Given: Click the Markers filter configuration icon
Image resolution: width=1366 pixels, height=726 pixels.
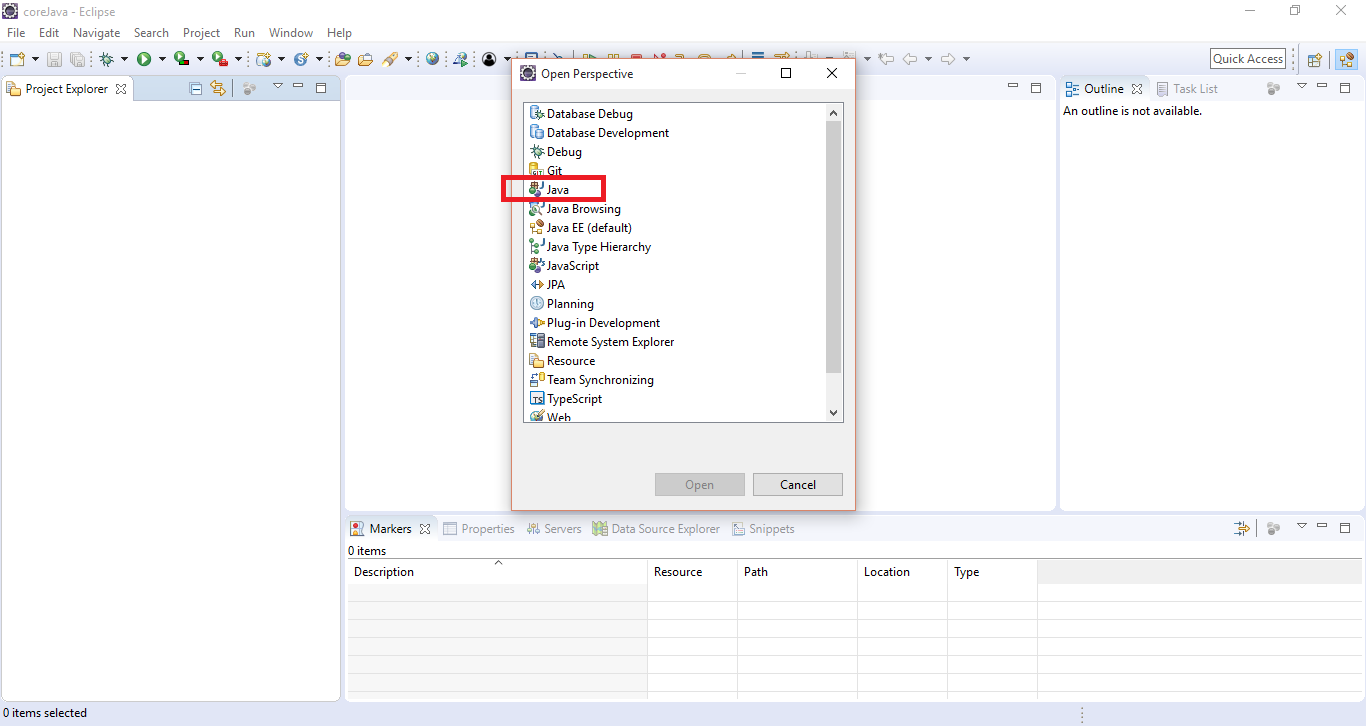Looking at the screenshot, I should (x=1242, y=528).
